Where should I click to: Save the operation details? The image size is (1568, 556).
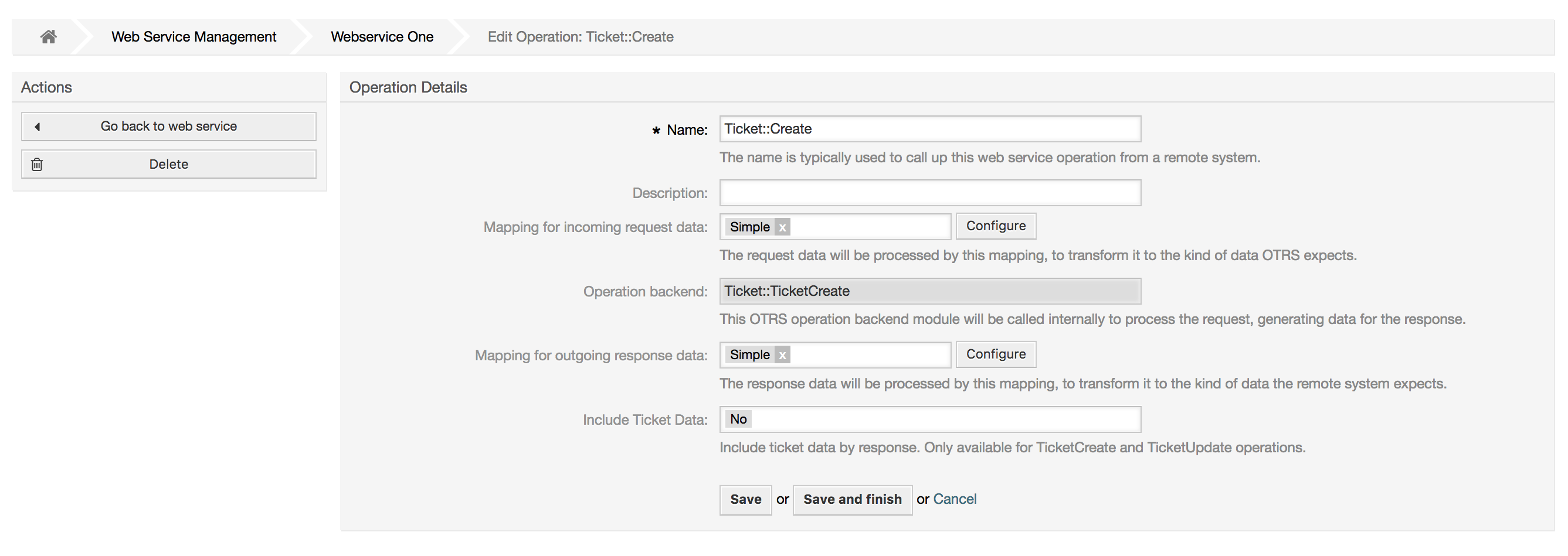click(x=745, y=499)
